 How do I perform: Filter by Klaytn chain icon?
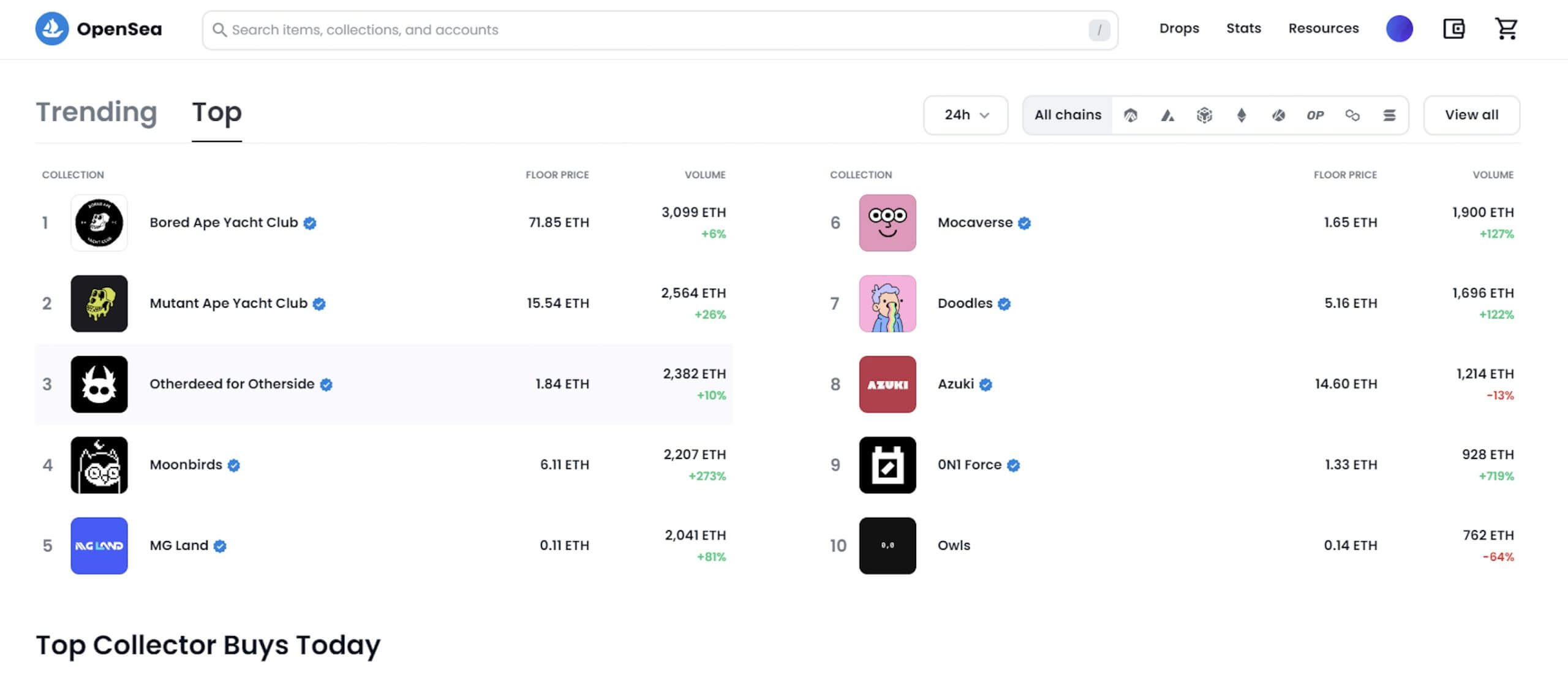click(x=1278, y=115)
